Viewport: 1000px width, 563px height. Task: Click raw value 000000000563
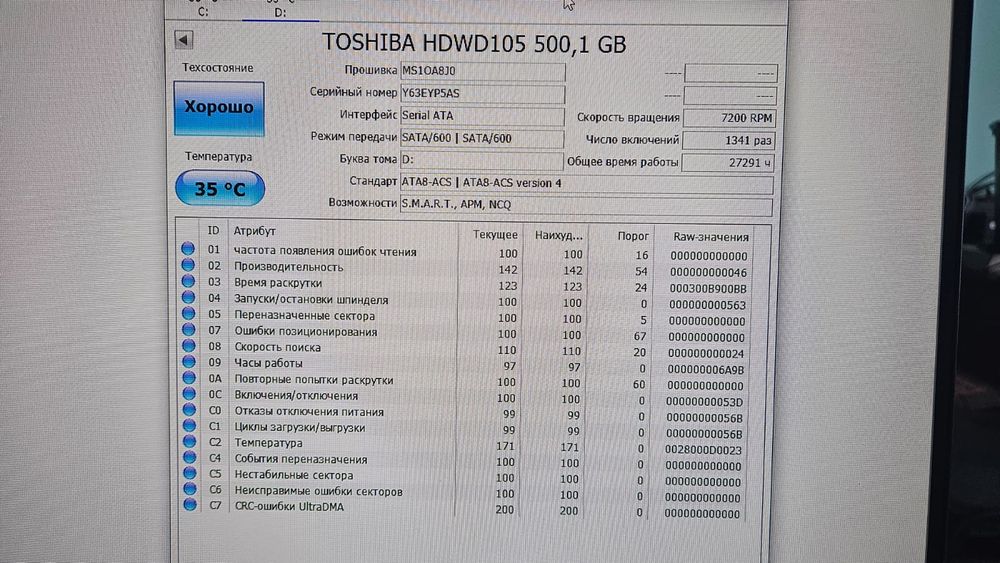click(707, 305)
